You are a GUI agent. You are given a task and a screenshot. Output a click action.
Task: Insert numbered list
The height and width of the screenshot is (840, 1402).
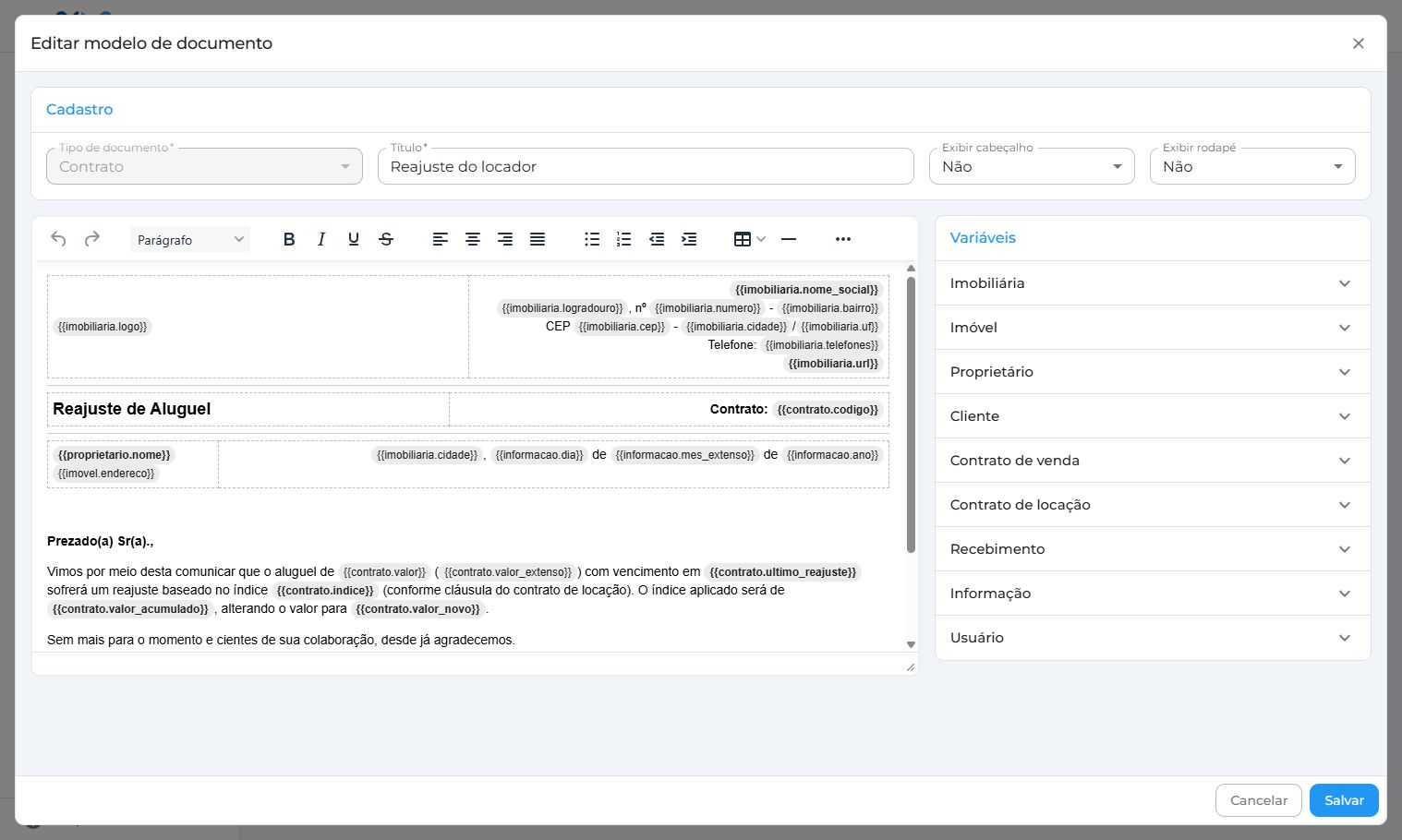point(624,239)
